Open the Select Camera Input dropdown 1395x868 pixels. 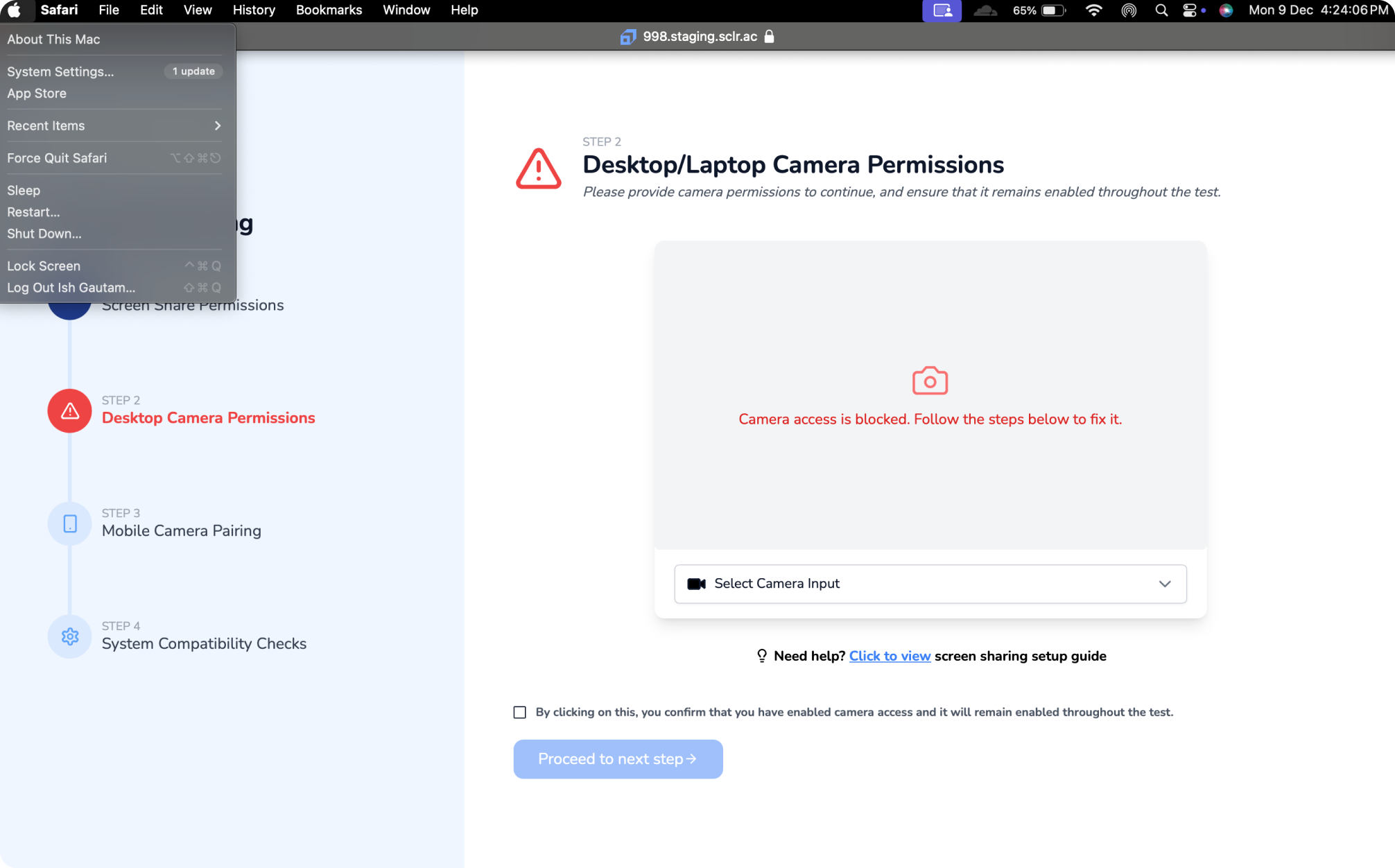pyautogui.click(x=930, y=584)
